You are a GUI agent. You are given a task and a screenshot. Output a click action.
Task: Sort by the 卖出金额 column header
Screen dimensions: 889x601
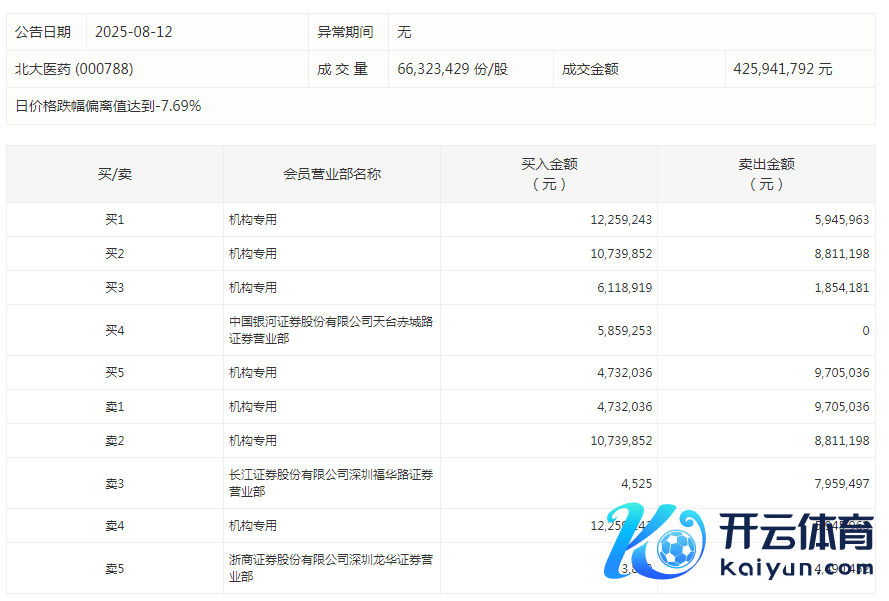766,174
